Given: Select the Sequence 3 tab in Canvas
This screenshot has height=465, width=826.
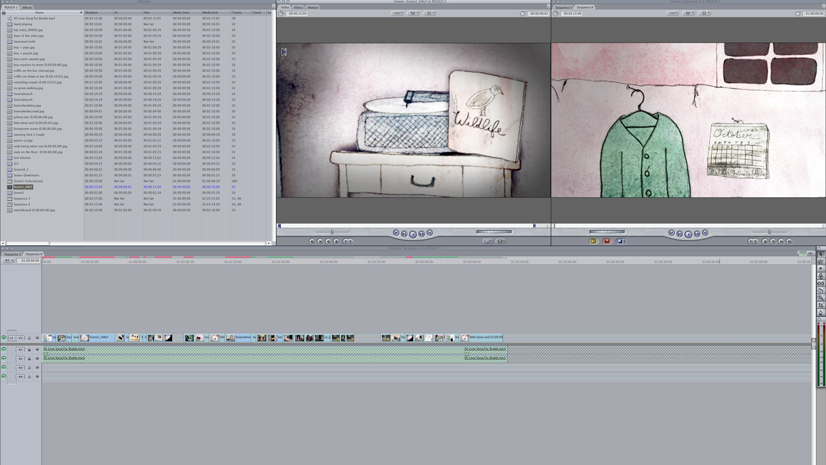Looking at the screenshot, I should coord(564,7).
